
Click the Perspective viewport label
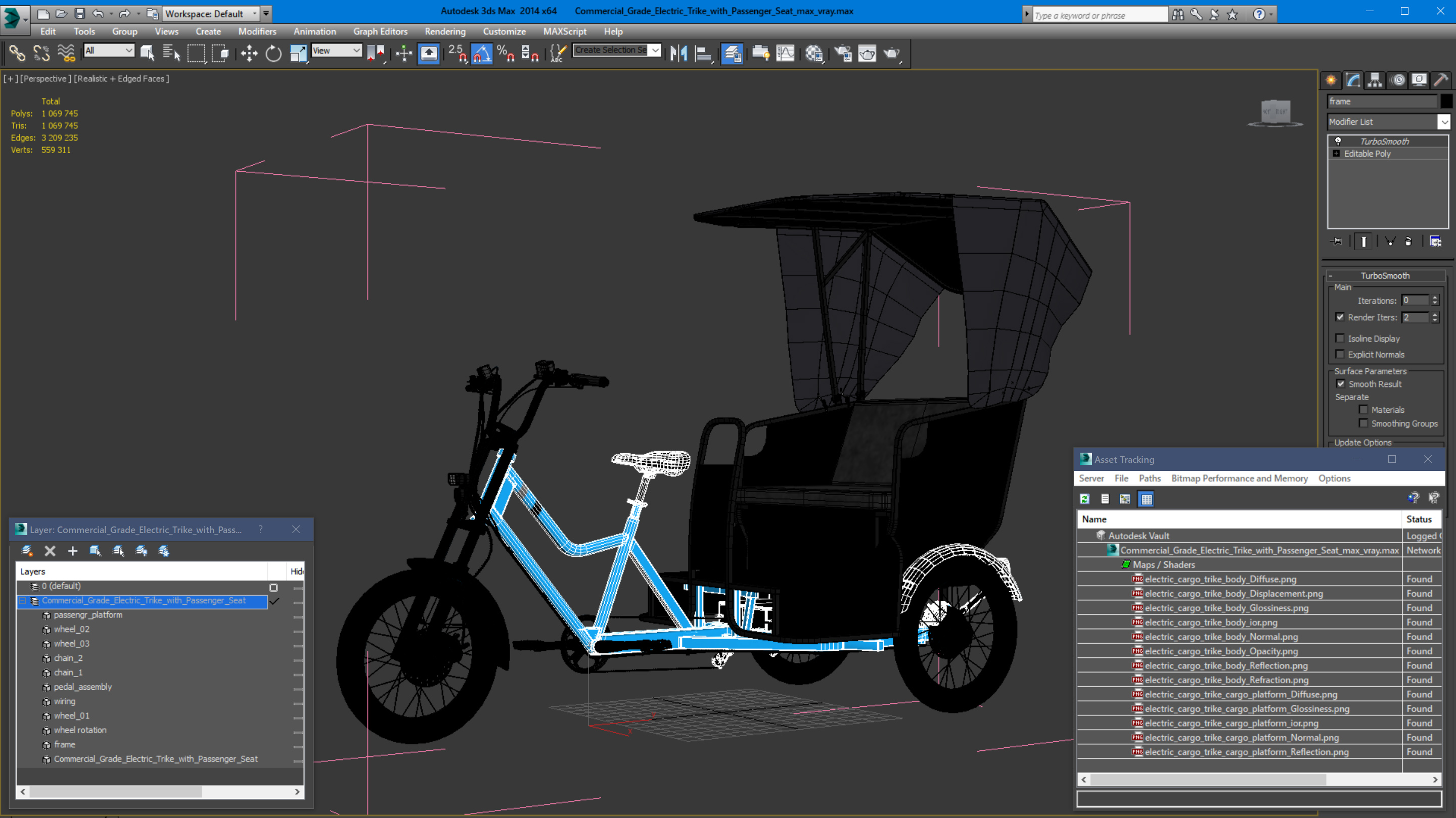[46, 78]
